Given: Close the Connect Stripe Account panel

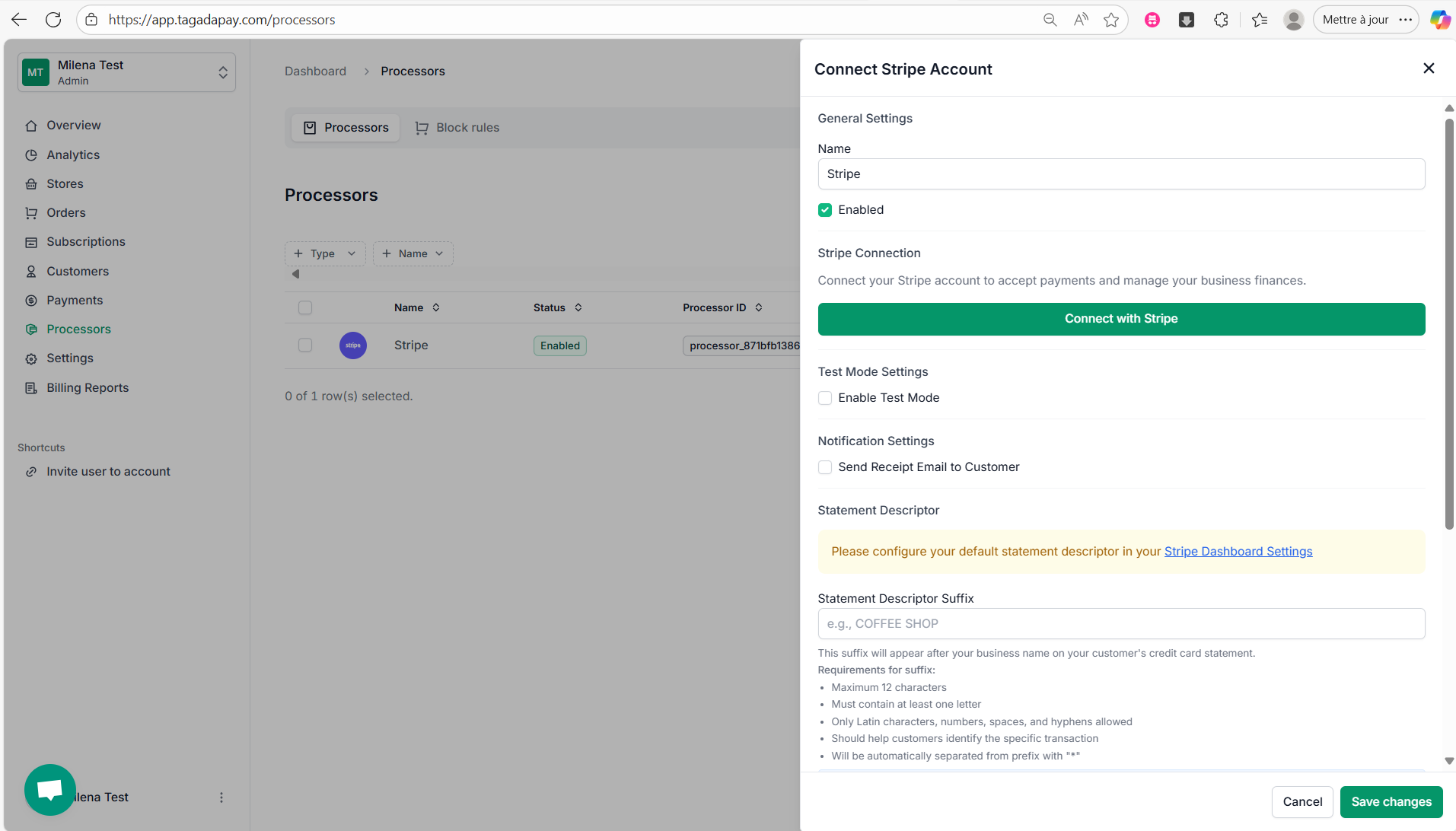Looking at the screenshot, I should 1429,68.
